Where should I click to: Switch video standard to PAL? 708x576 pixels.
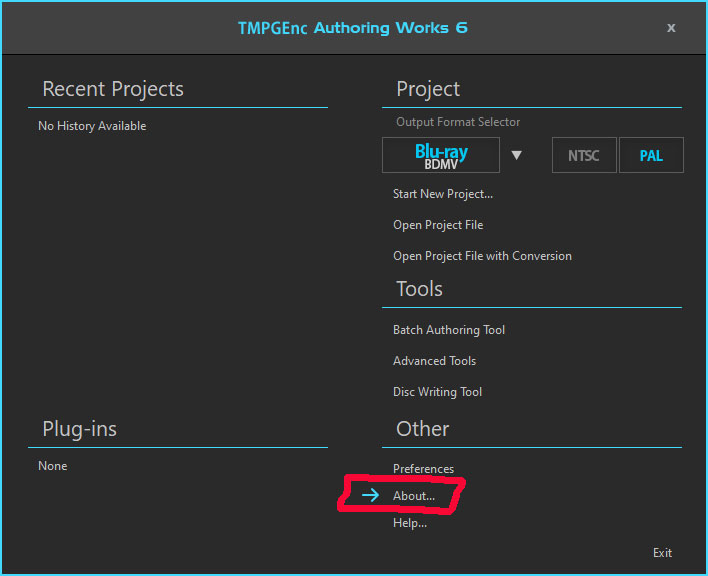click(651, 155)
